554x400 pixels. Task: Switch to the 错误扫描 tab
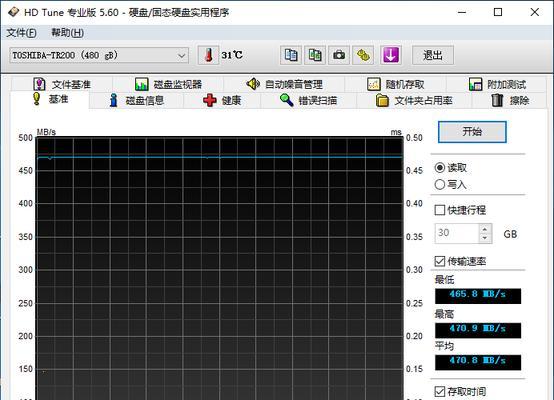pyautogui.click(x=308, y=100)
